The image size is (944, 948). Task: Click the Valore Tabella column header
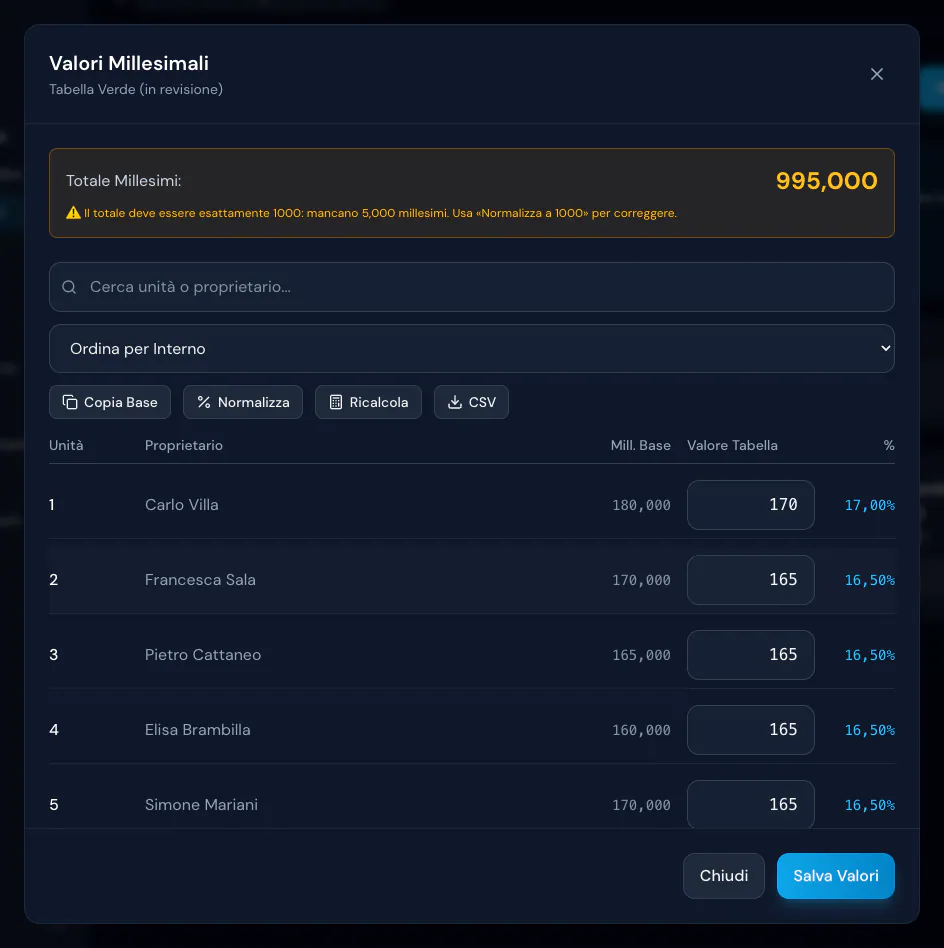coord(732,446)
